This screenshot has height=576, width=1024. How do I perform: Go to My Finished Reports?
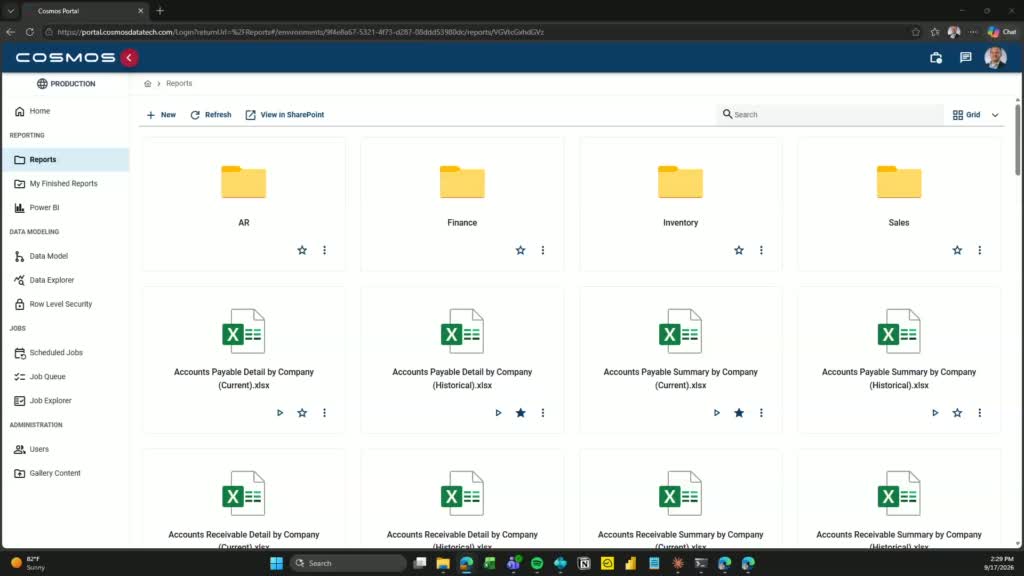(x=65, y=184)
